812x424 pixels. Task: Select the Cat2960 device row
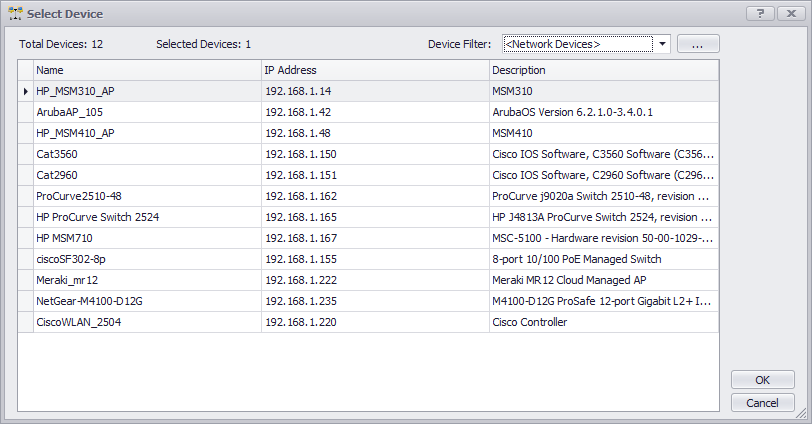click(368, 175)
